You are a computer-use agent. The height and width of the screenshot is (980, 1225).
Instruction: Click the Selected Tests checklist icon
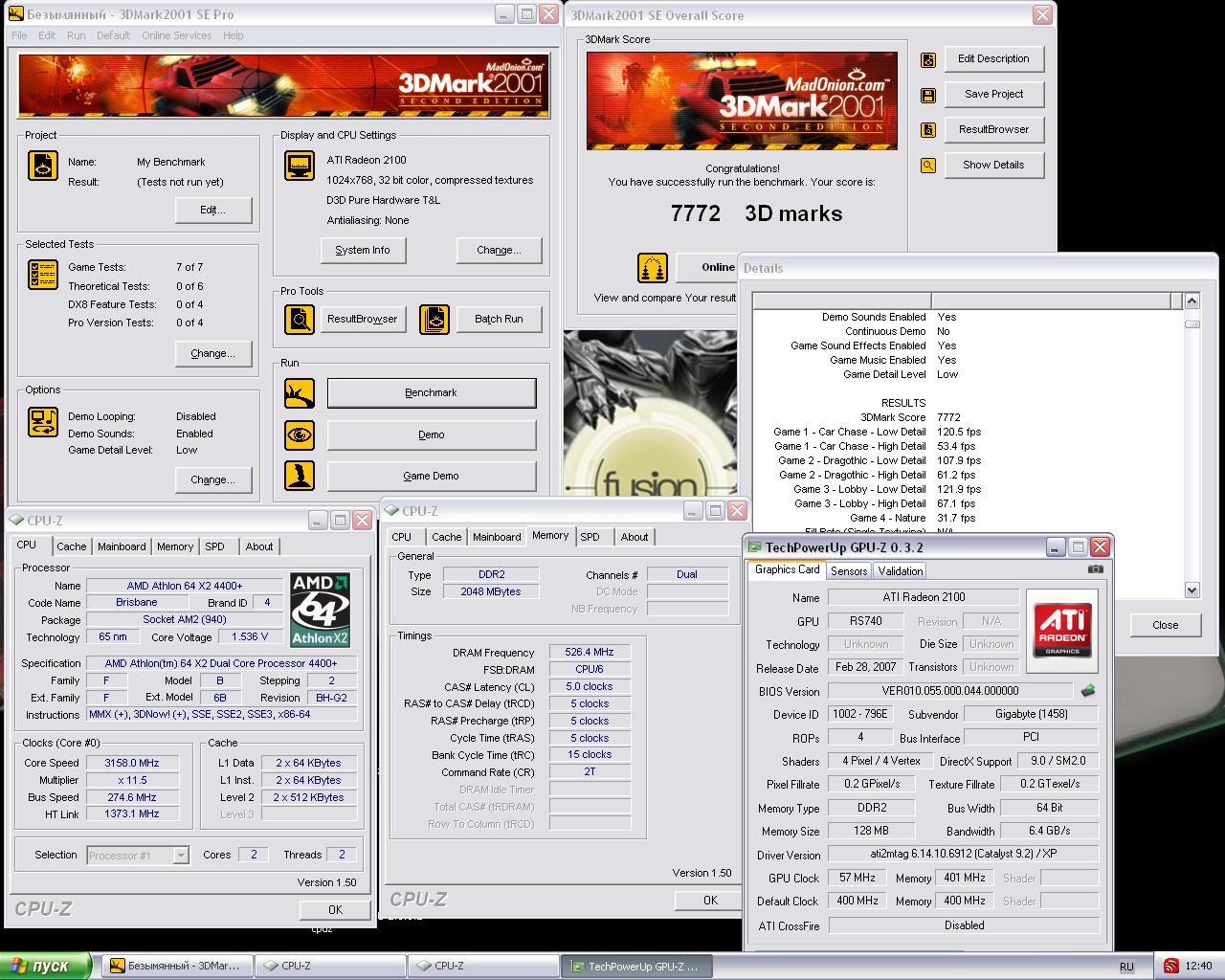pos(43,275)
